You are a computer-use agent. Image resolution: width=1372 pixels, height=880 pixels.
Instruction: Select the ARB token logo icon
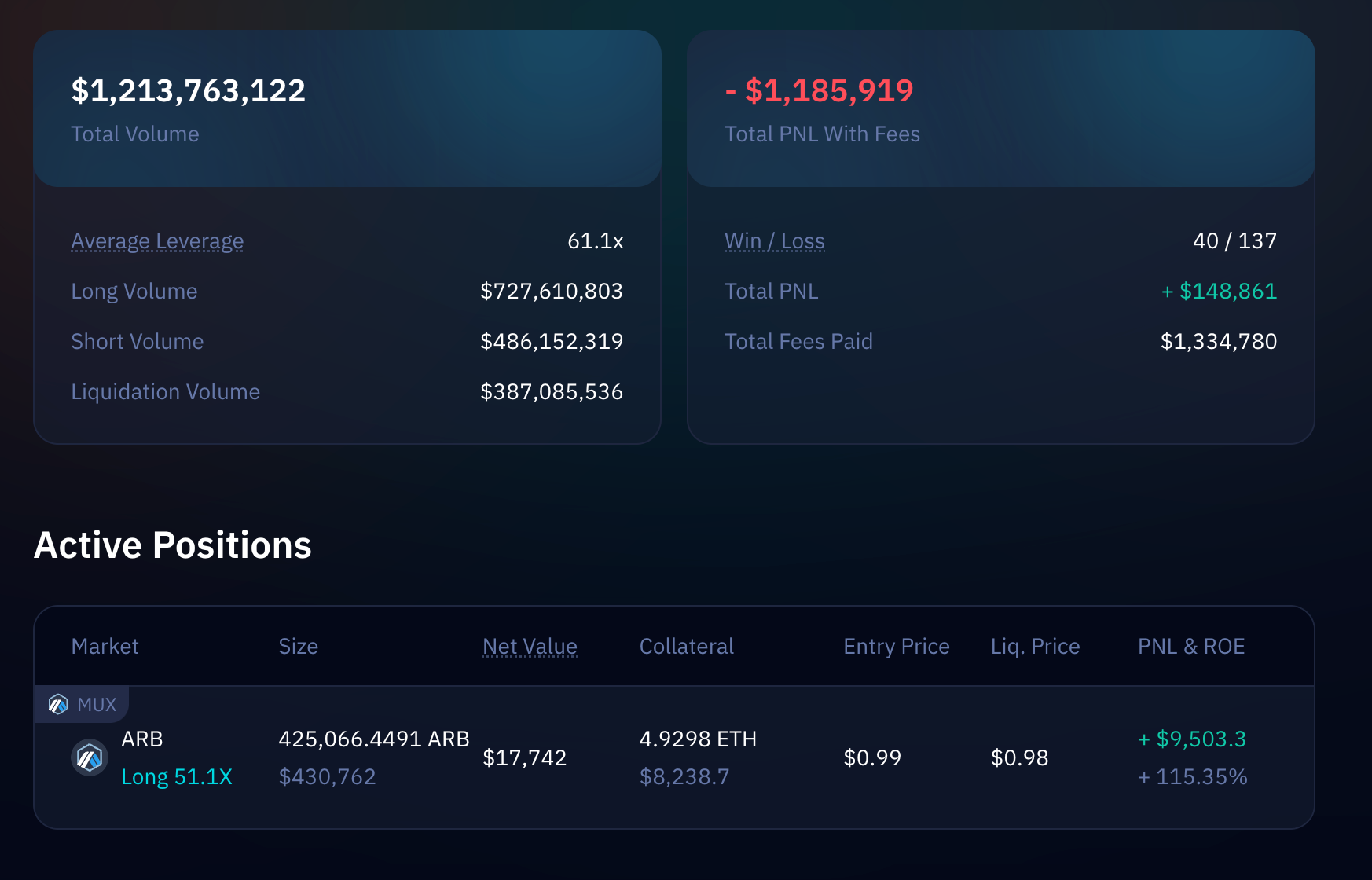pos(90,757)
